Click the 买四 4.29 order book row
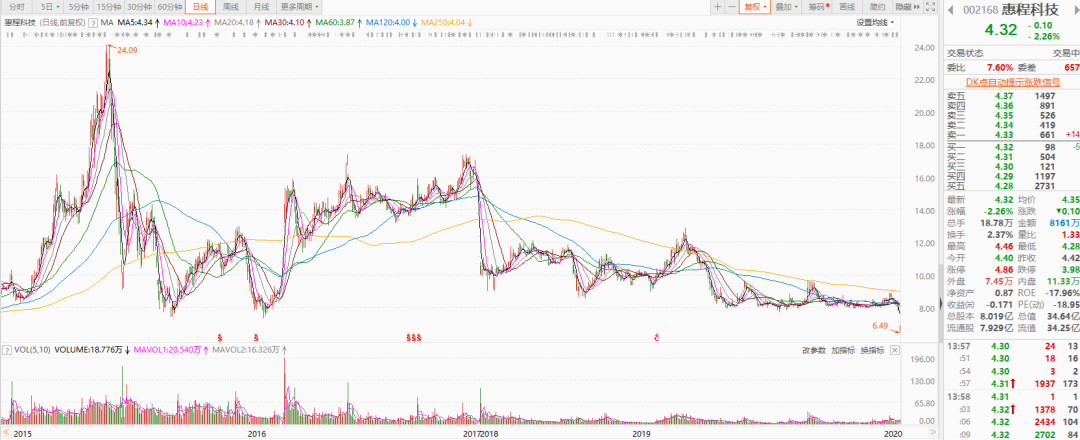The image size is (1080, 440). point(1011,177)
